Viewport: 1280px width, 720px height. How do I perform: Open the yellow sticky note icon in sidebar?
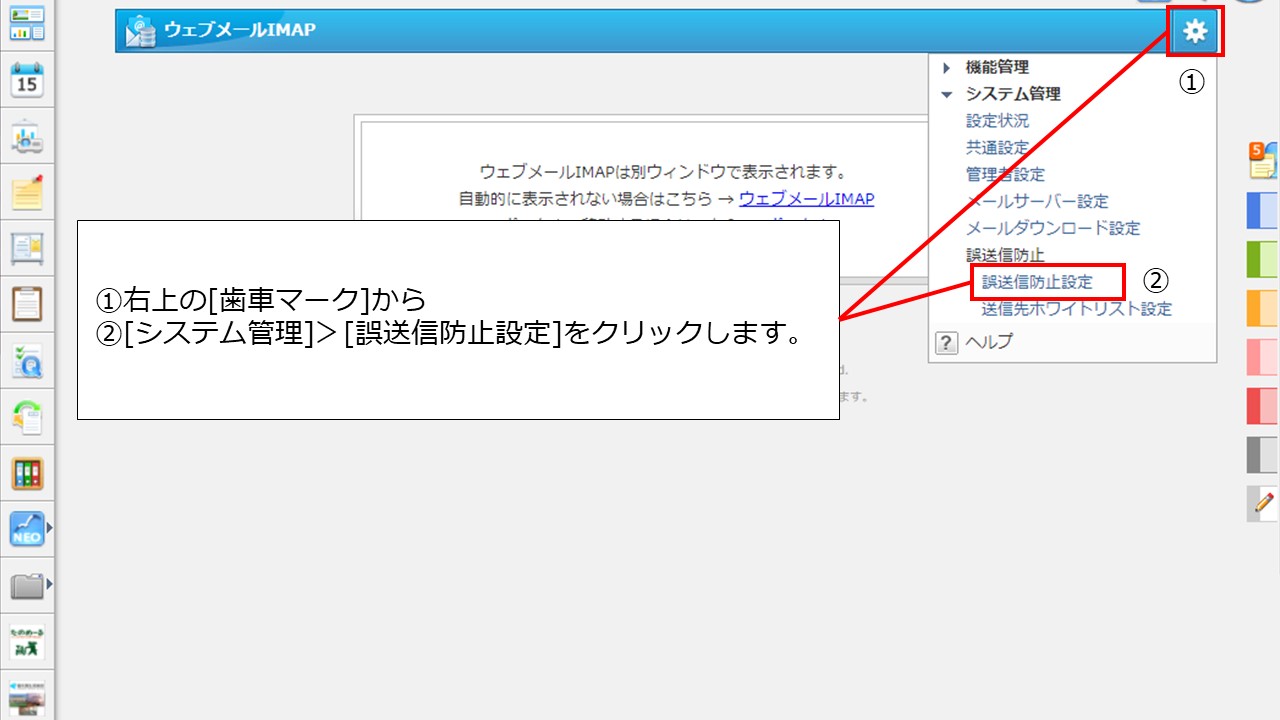pyautogui.click(x=27, y=191)
